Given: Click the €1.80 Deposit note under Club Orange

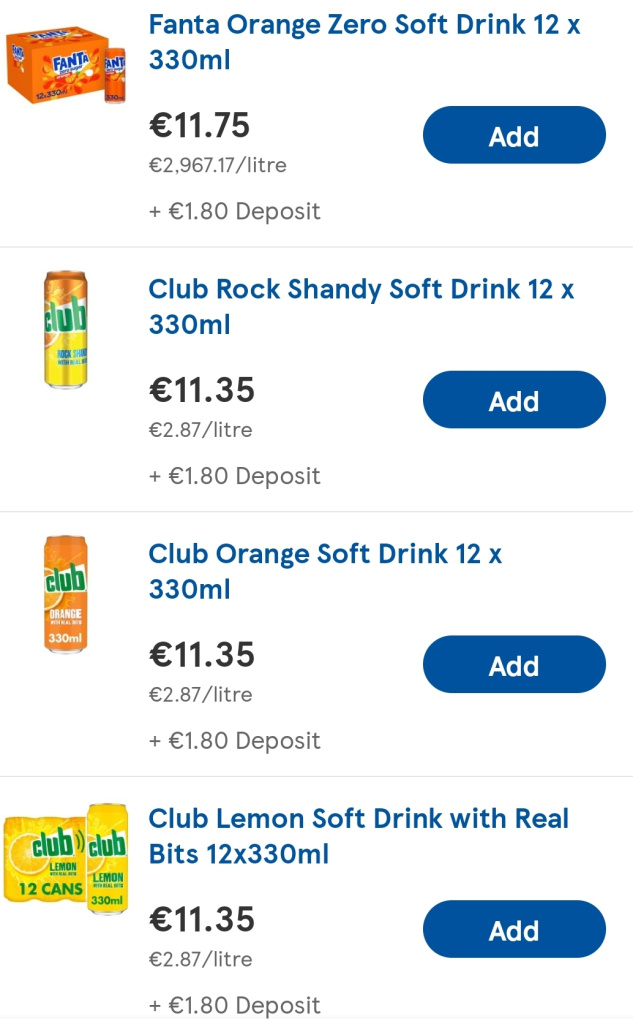Looking at the screenshot, I should (x=234, y=741).
